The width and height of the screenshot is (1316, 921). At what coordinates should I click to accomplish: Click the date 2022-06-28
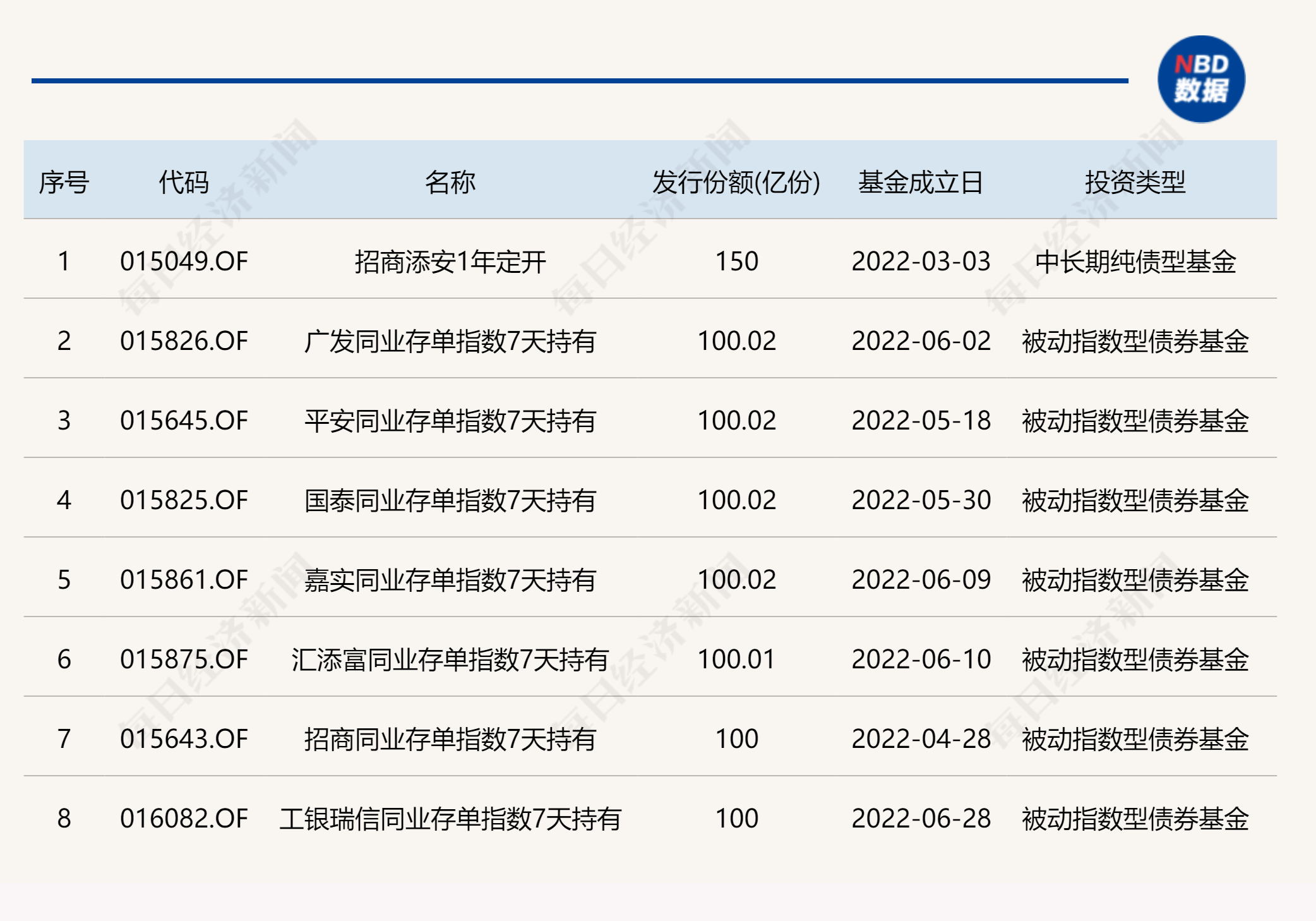[921, 819]
